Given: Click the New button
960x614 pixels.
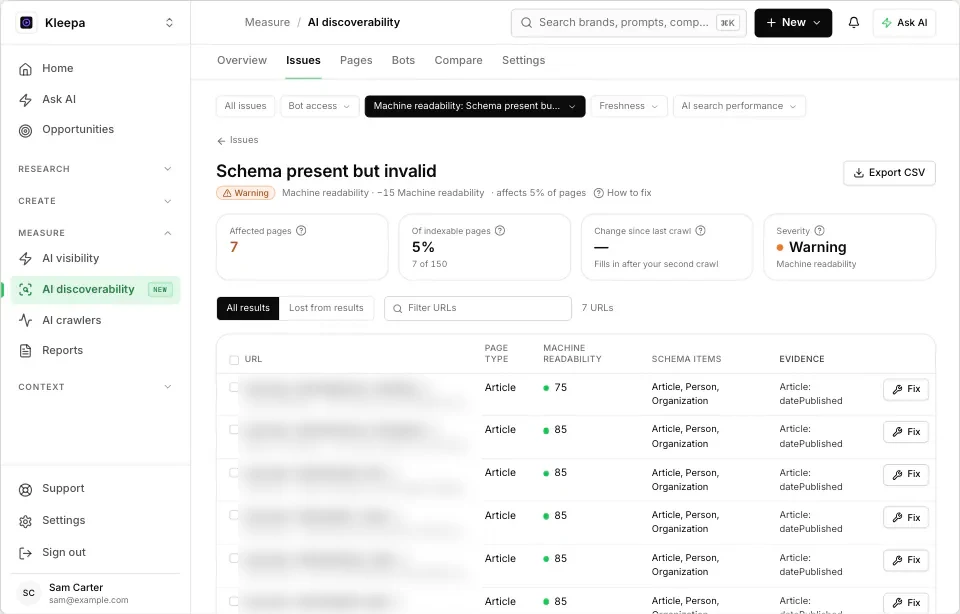Looking at the screenshot, I should coord(793,23).
